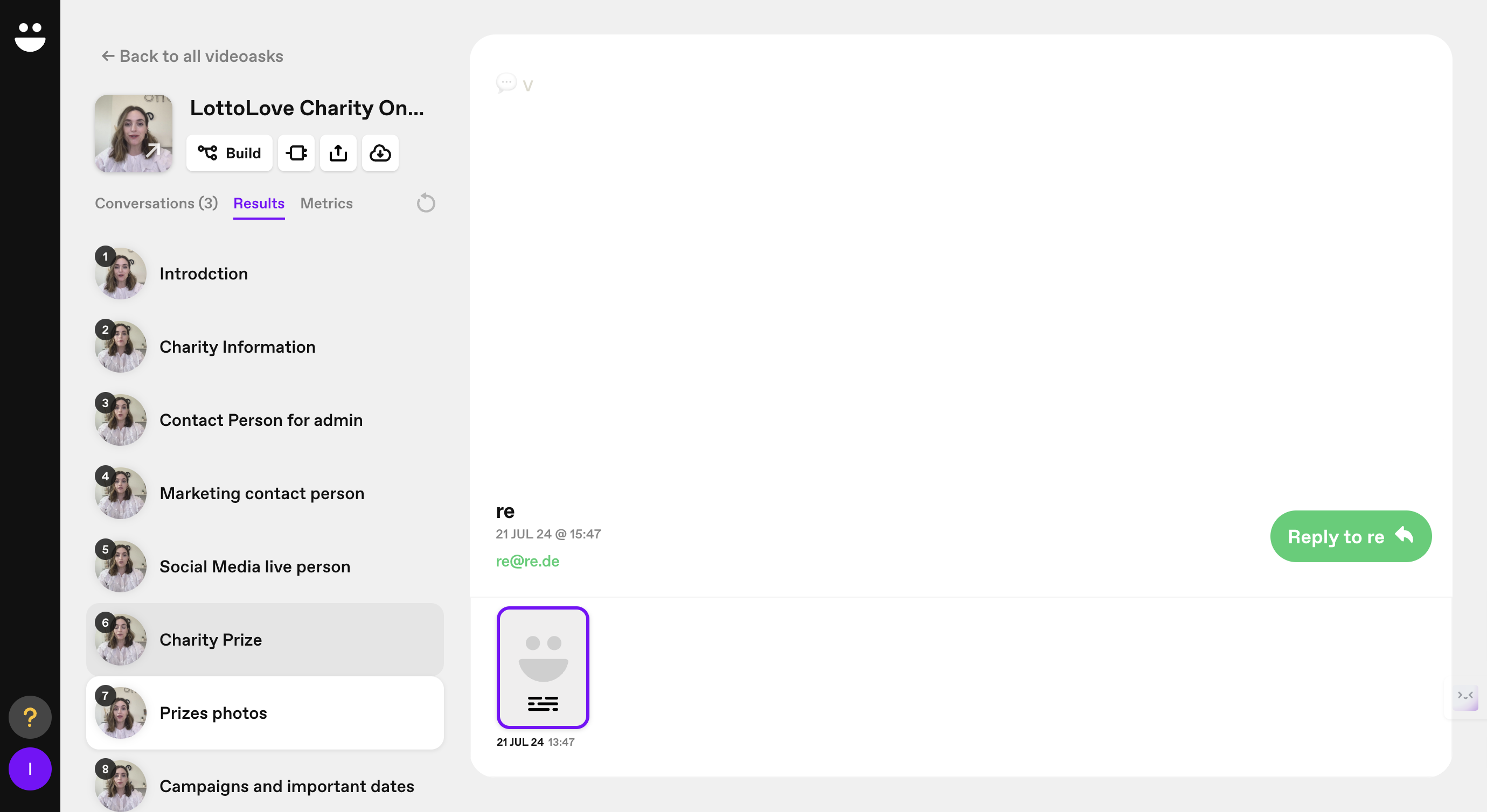Go back to all videoasks
Screen dimensions: 1487x812
(192, 56)
